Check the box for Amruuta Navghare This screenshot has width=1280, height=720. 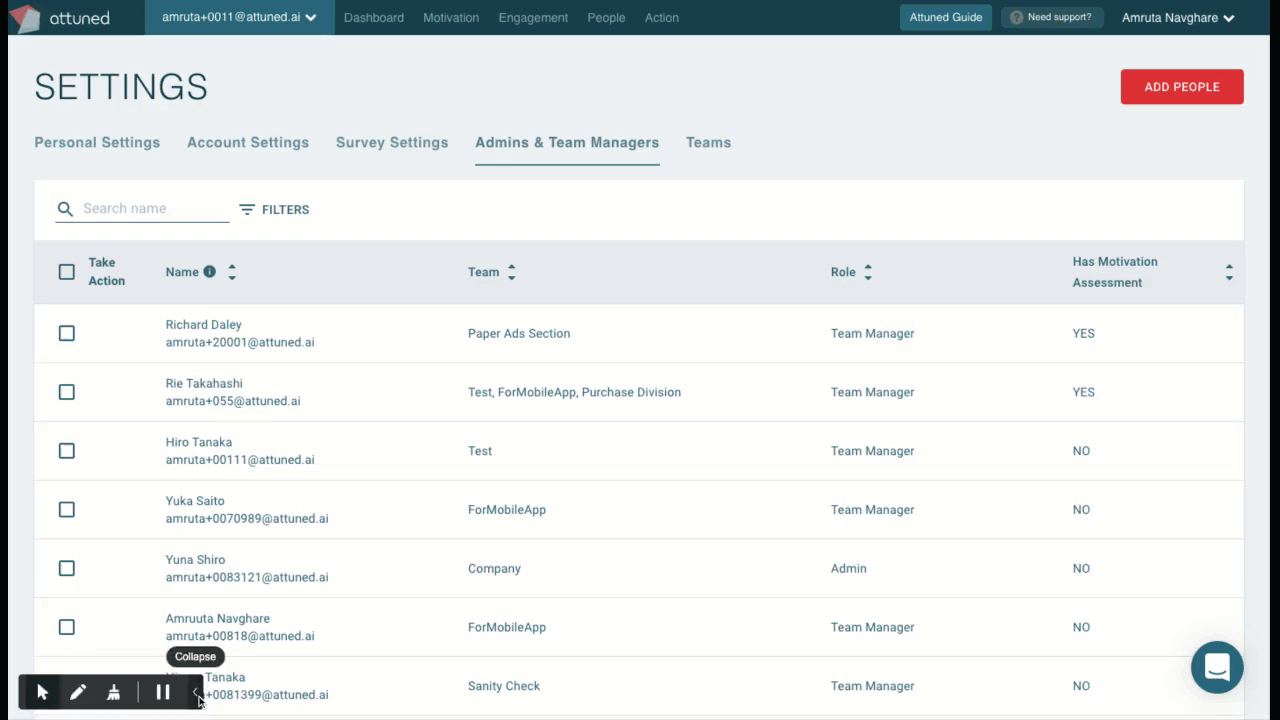tap(67, 627)
